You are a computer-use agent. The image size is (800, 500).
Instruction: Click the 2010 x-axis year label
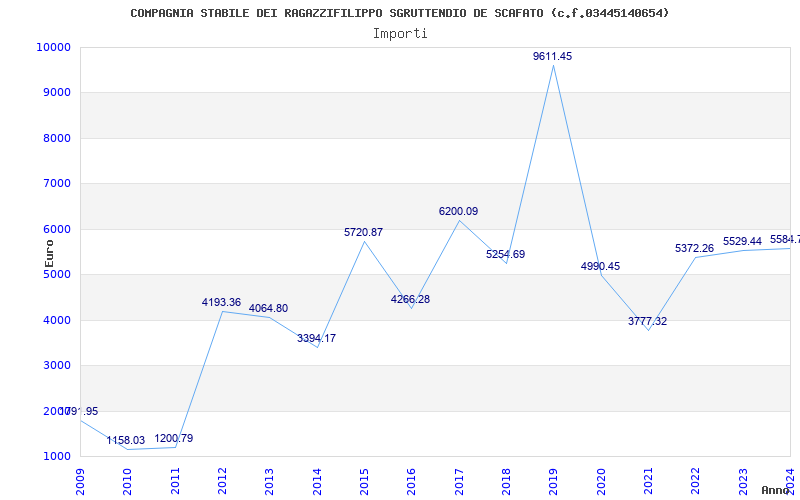[x=128, y=482]
